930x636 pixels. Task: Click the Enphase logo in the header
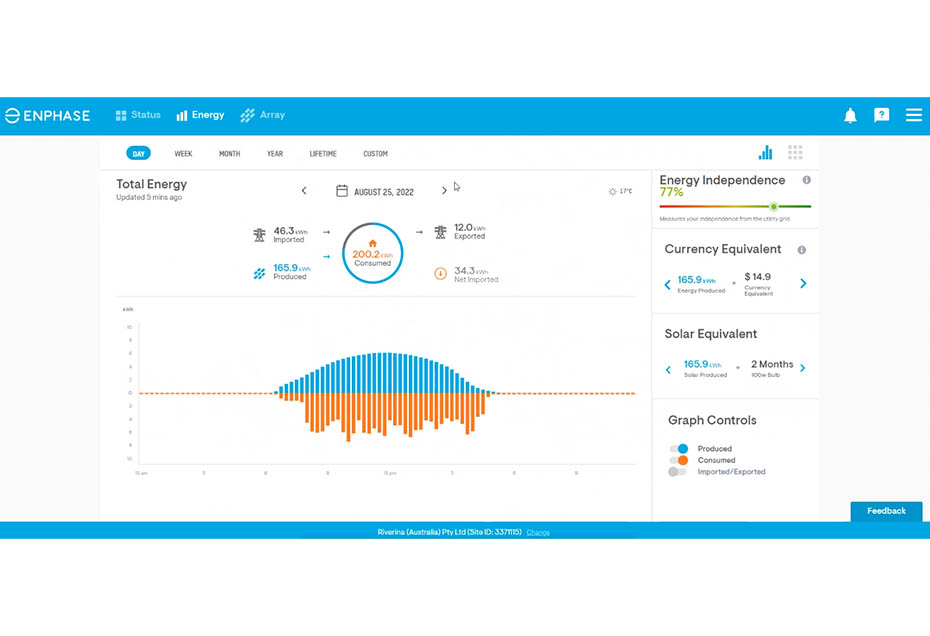(x=48, y=114)
